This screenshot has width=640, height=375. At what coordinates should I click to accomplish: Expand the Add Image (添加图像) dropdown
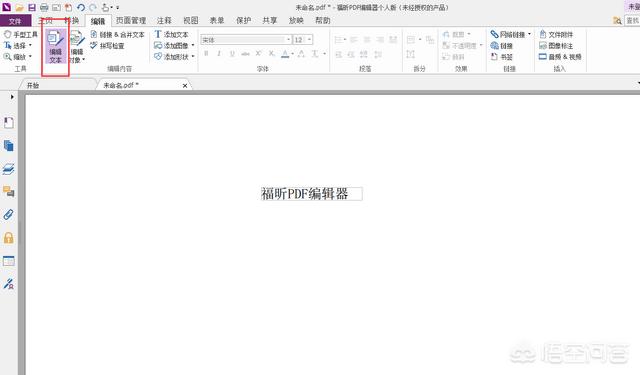pyautogui.click(x=193, y=46)
